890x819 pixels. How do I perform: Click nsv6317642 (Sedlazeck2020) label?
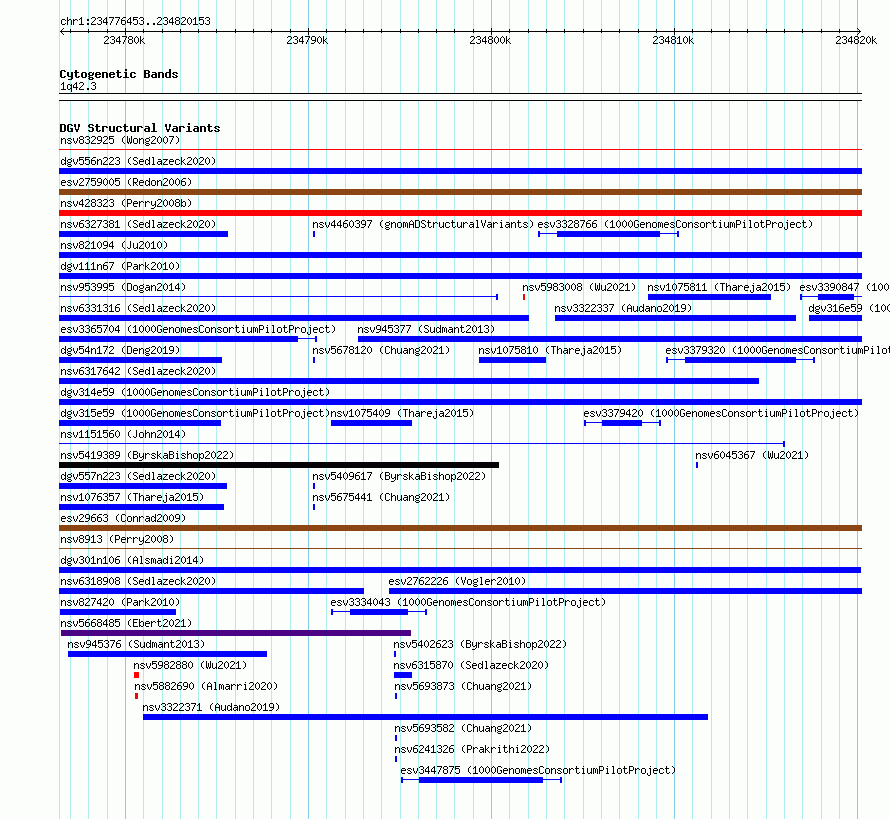[138, 371]
